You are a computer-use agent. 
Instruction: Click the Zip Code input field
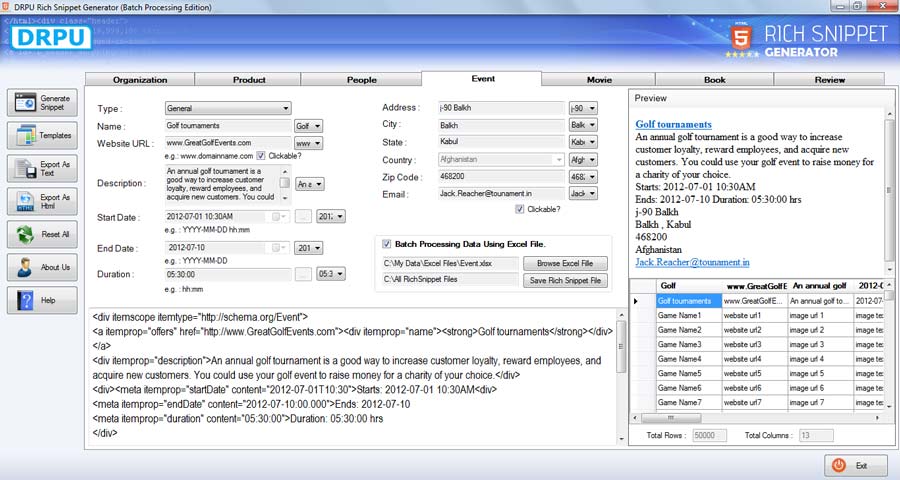click(501, 177)
